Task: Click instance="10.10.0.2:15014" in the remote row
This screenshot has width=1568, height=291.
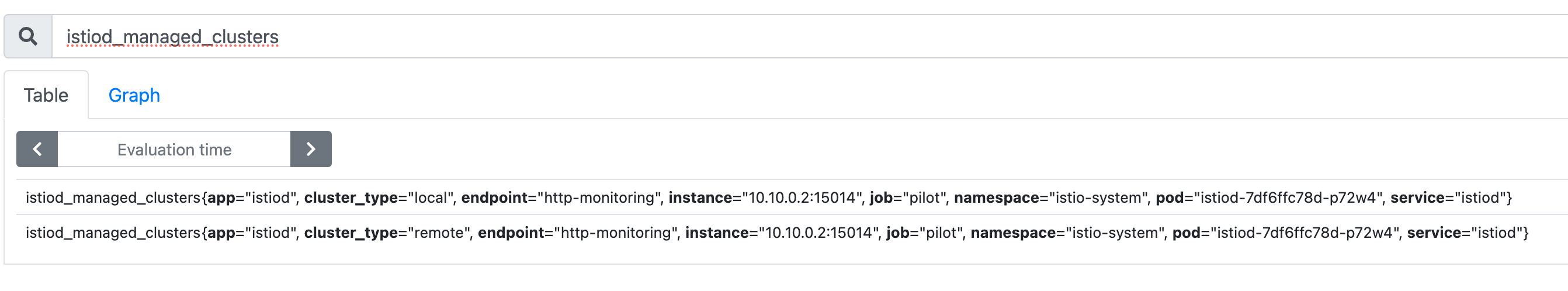Action: click(782, 233)
